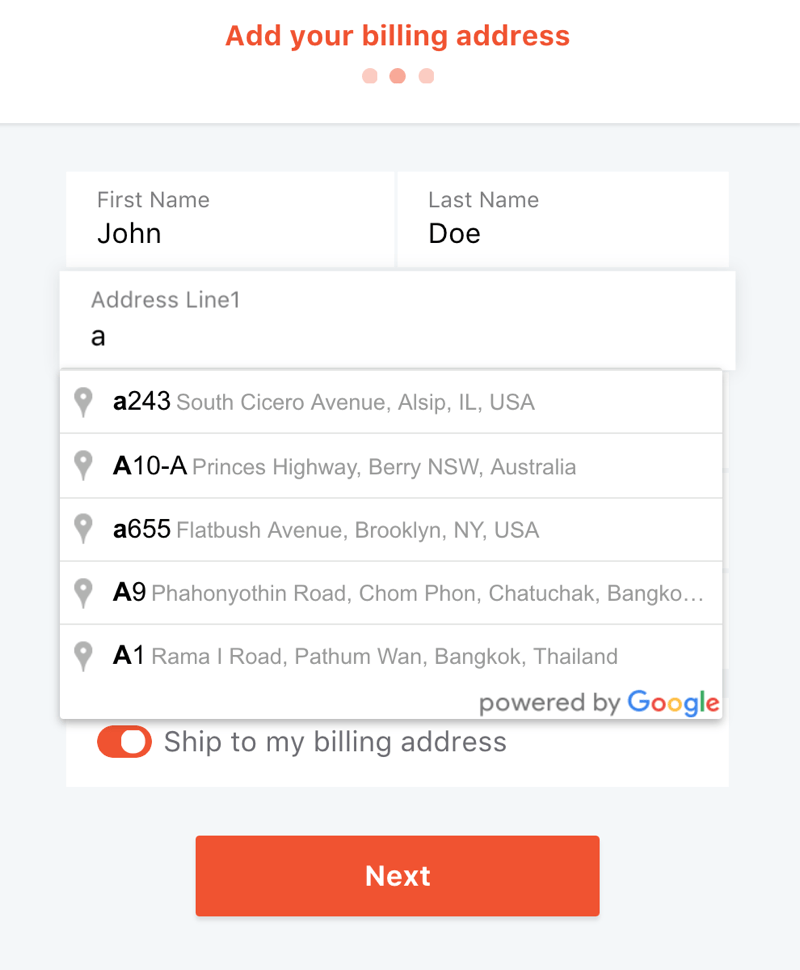Click the pin icon beside the Brooklyn address

click(x=83, y=529)
